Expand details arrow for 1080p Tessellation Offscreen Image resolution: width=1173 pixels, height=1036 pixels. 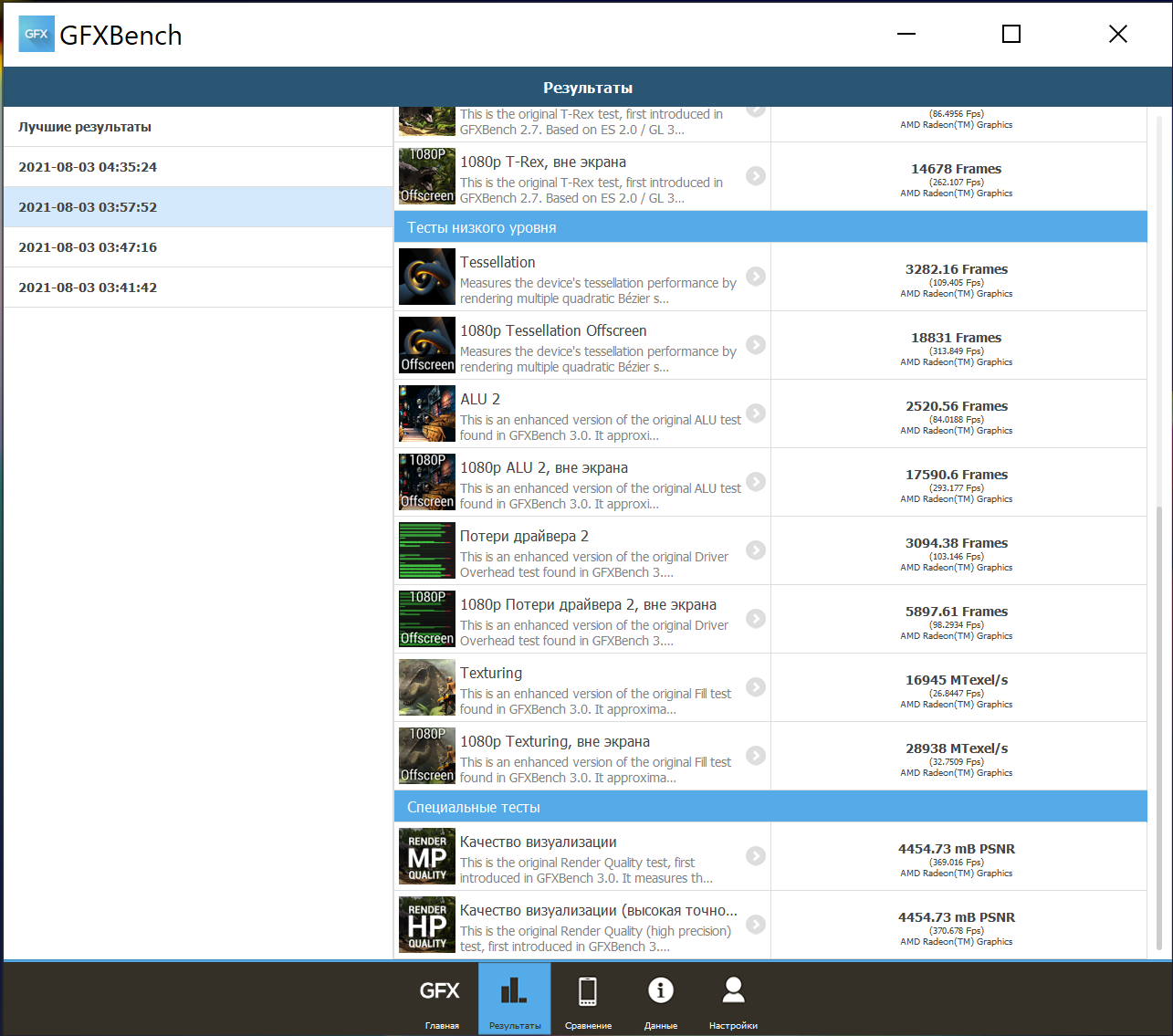[756, 344]
